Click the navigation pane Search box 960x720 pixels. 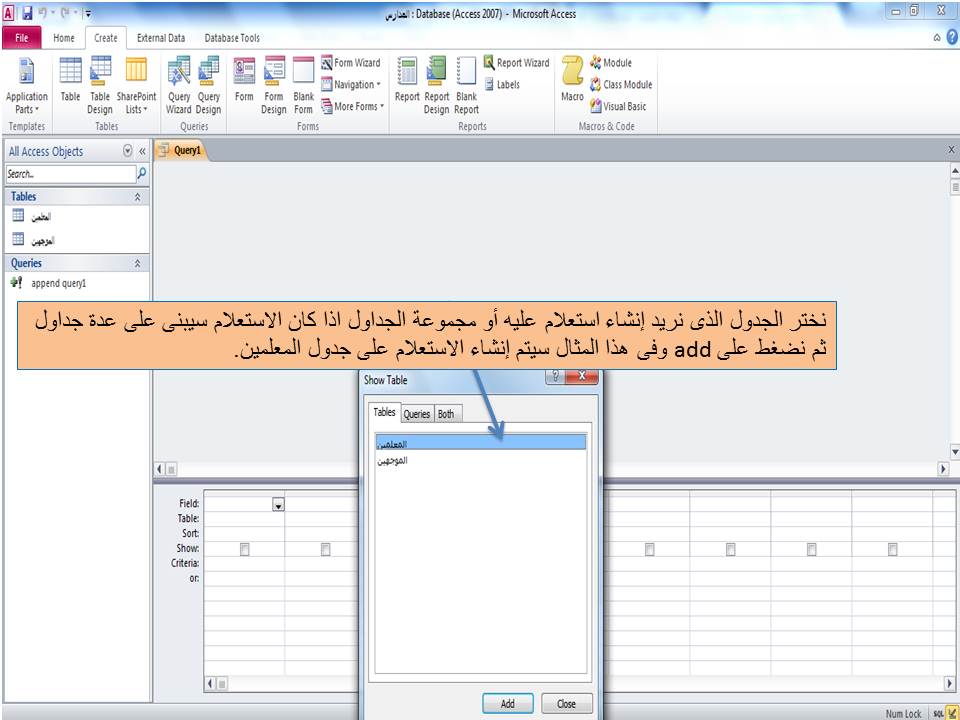(x=71, y=174)
